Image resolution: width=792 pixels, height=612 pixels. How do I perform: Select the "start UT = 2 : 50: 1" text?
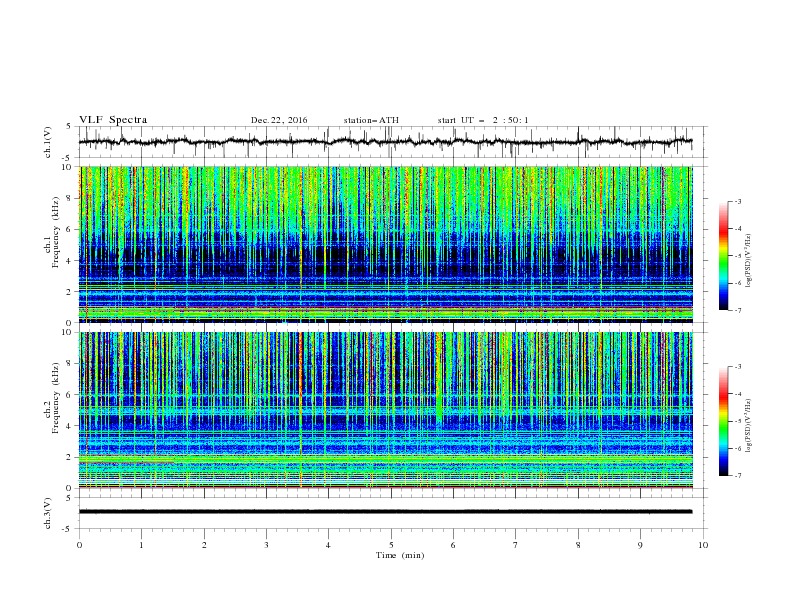[x=483, y=120]
